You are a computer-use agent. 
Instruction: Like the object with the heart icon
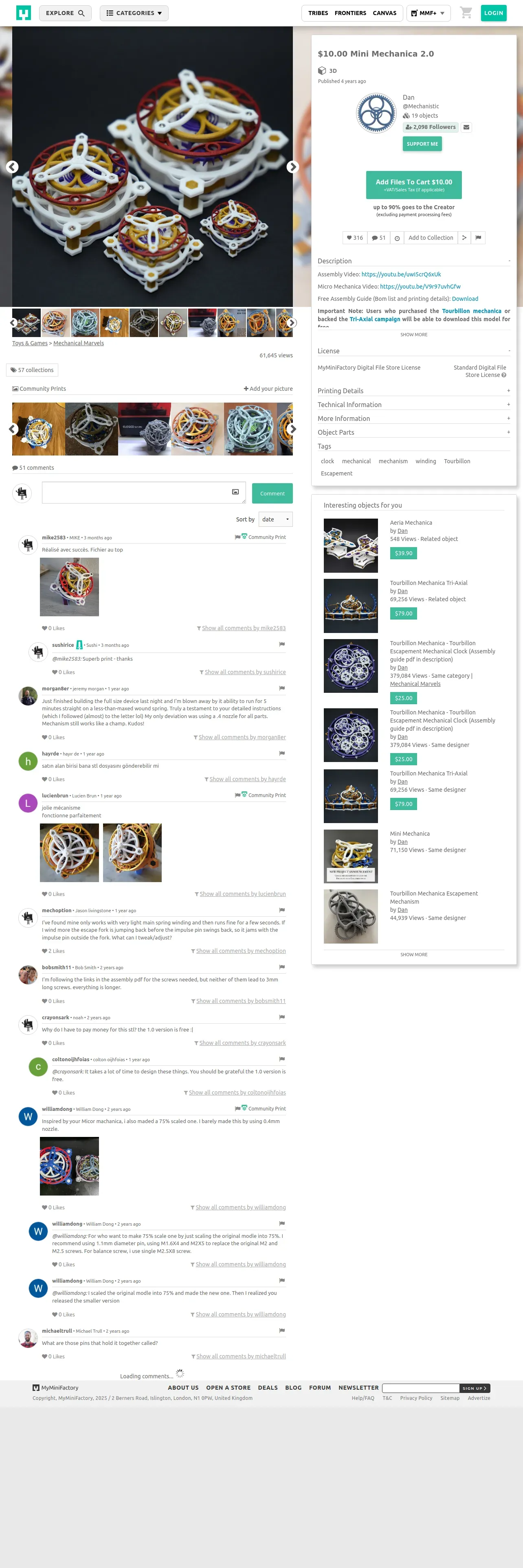354,238
